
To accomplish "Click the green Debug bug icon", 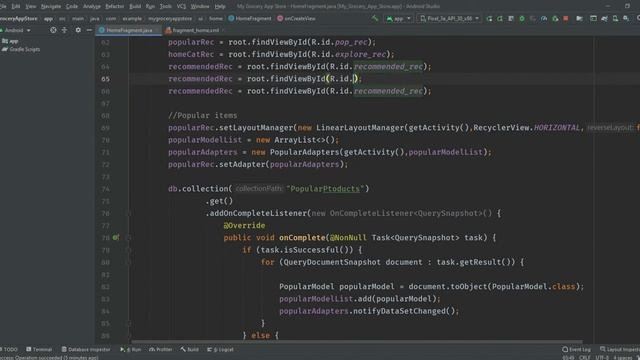I will click(x=522, y=18).
